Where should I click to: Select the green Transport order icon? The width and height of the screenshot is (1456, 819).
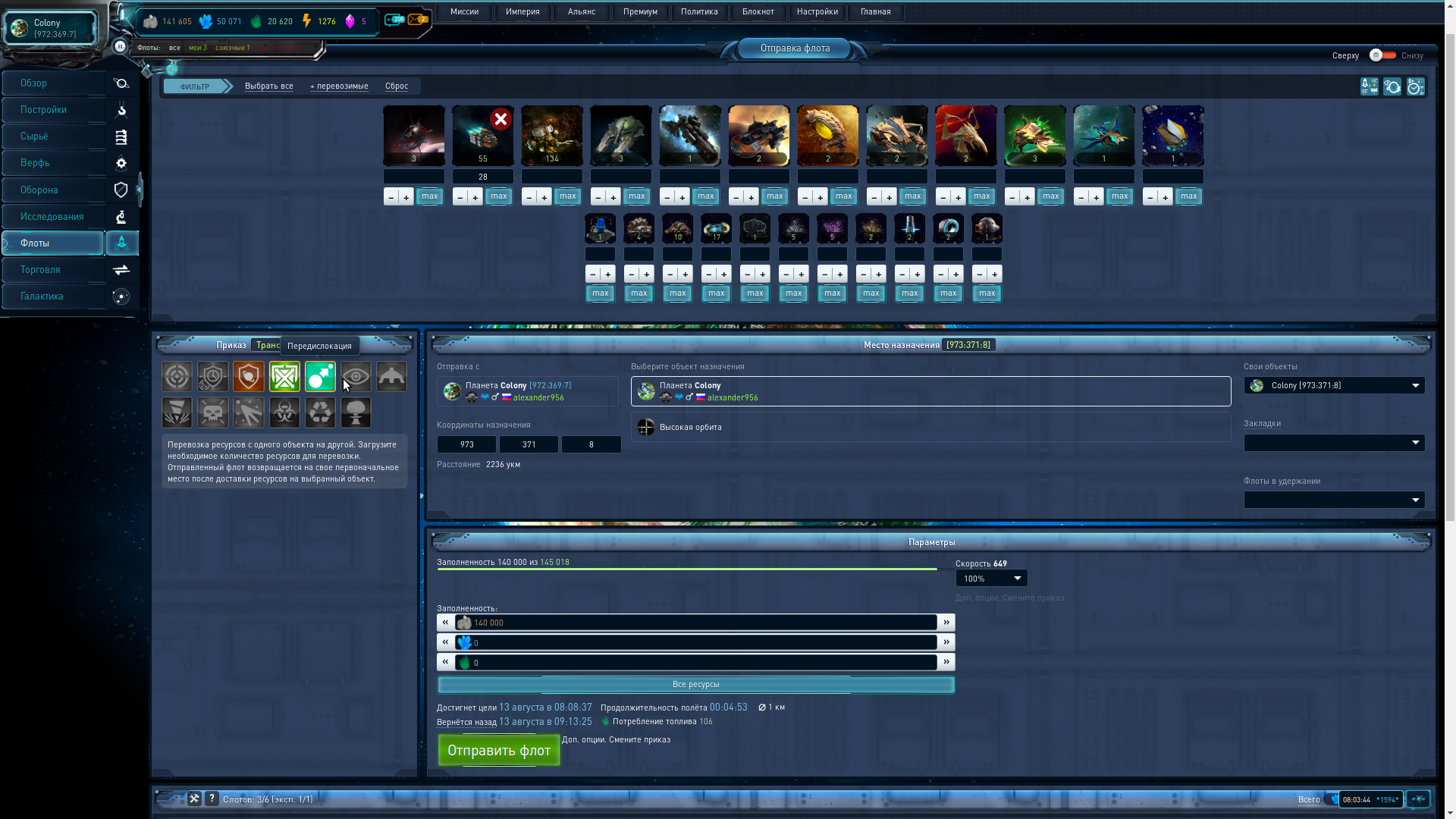(284, 377)
